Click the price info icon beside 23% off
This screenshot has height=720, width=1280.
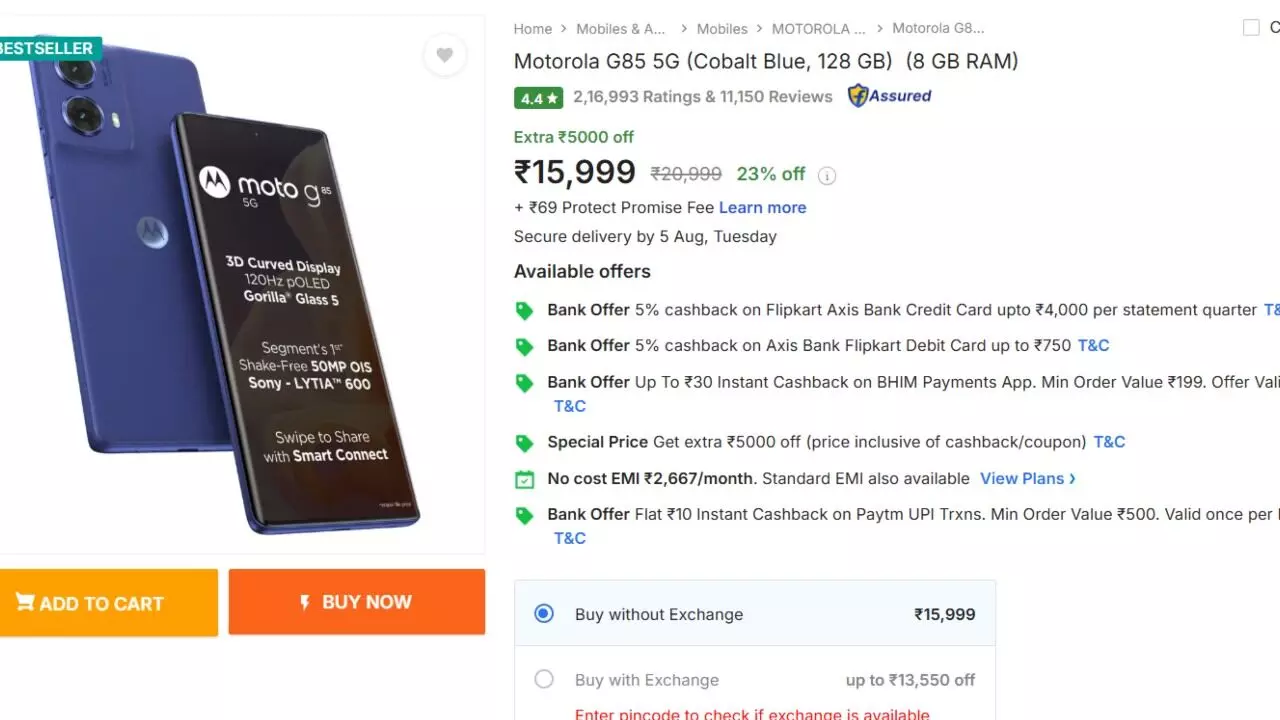pos(827,176)
